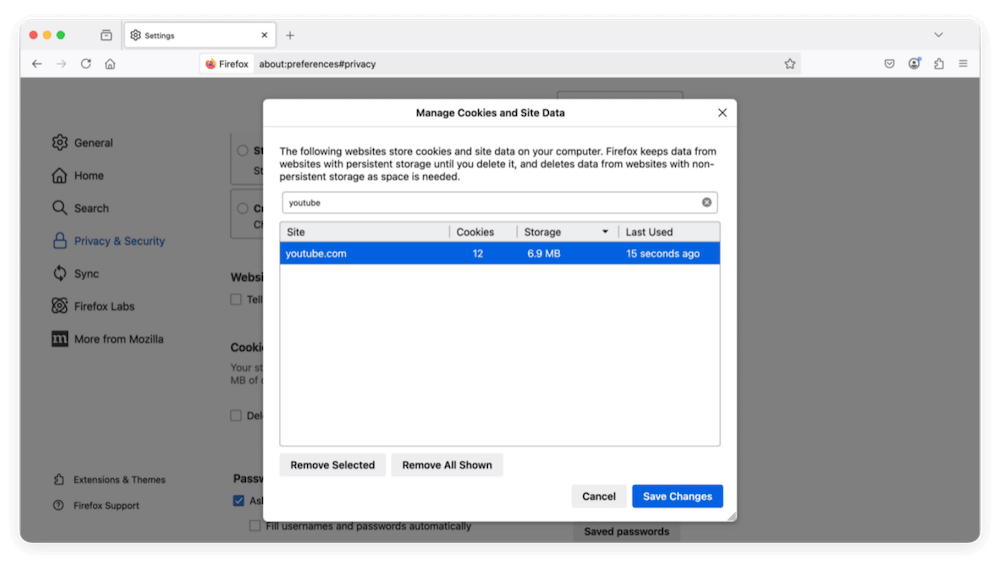Sort by Last Used column header
The width and height of the screenshot is (1000, 562).
pyautogui.click(x=669, y=232)
